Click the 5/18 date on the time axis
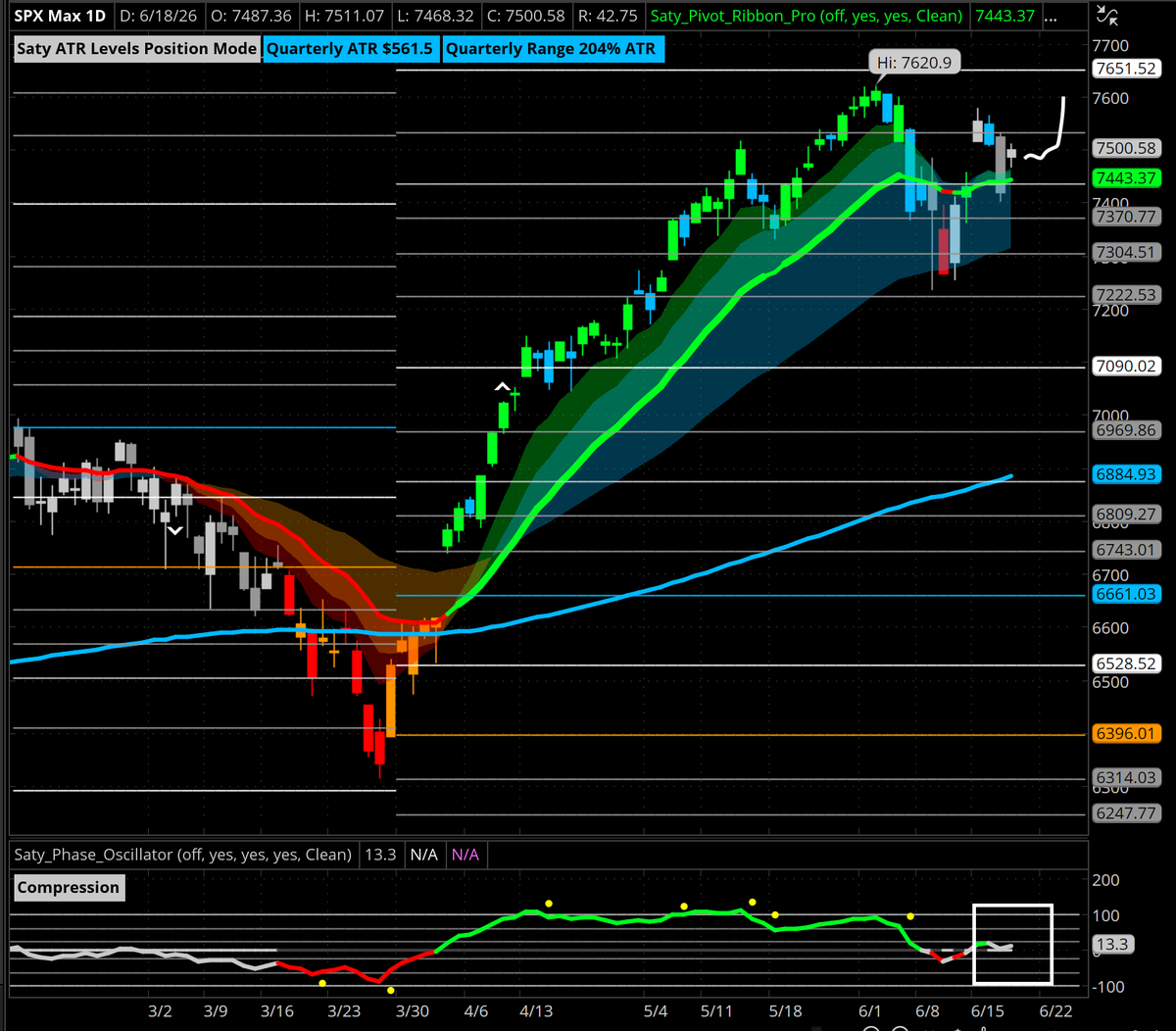This screenshot has width=1176, height=1031. (785, 1010)
